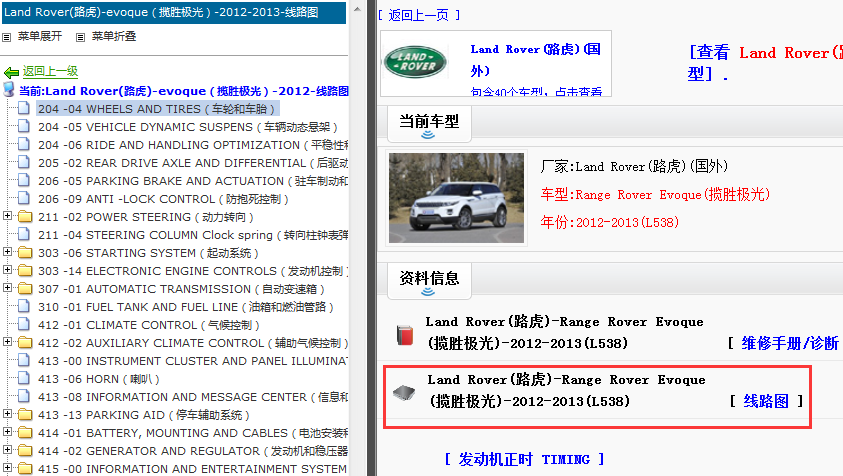The height and width of the screenshot is (476, 843).
Task: Select 当前:Land Rover evoque root node
Action: tap(183, 91)
